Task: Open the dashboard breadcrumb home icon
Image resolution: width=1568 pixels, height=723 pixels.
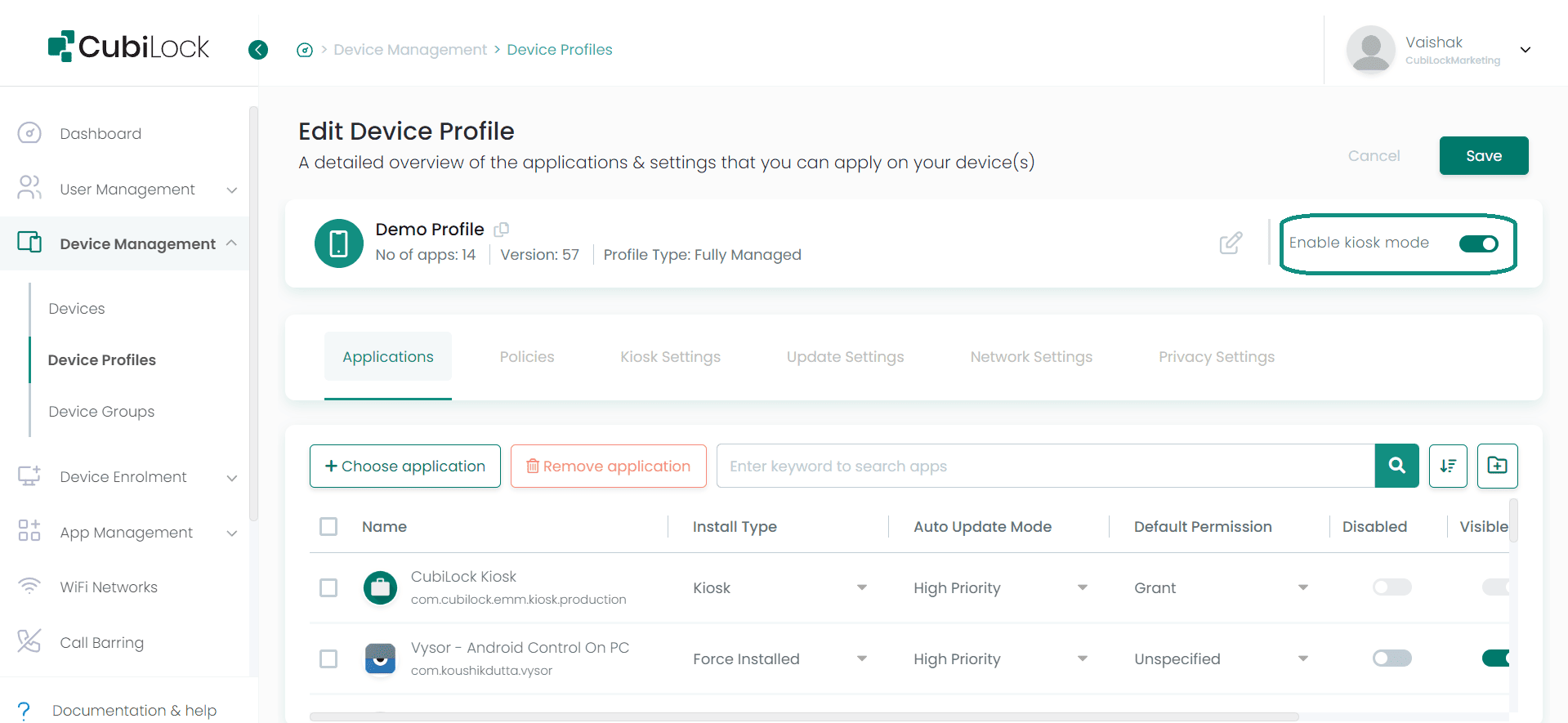Action: pyautogui.click(x=305, y=50)
